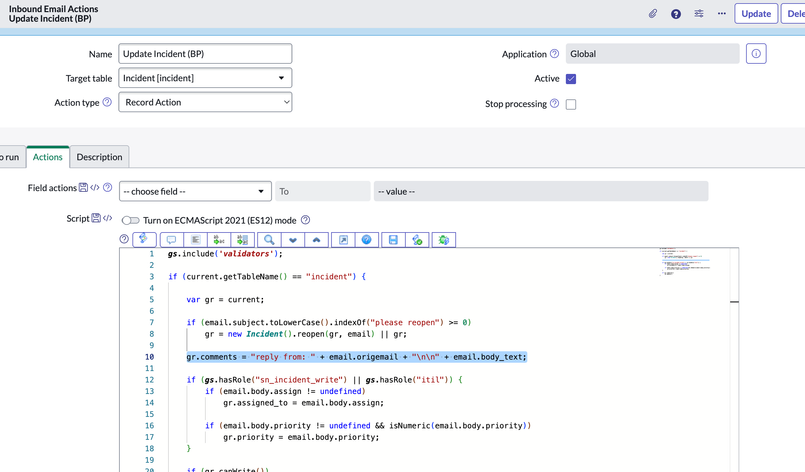This screenshot has height=472, width=805.
Task: Turn on ECMAScript 2021 (ES12) mode toggle
Action: point(130,220)
